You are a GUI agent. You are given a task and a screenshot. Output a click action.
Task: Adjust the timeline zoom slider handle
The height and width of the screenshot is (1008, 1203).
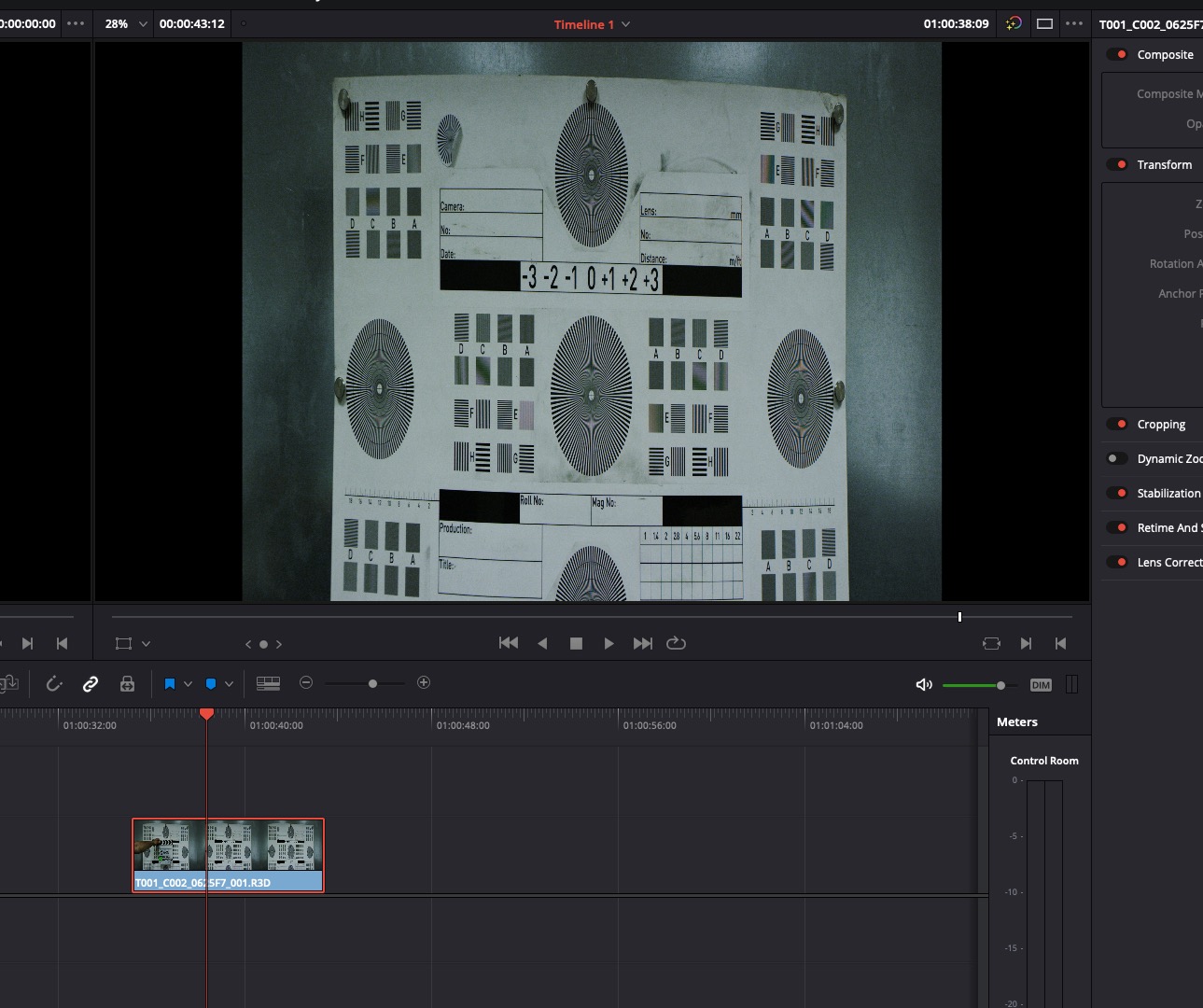coord(372,684)
